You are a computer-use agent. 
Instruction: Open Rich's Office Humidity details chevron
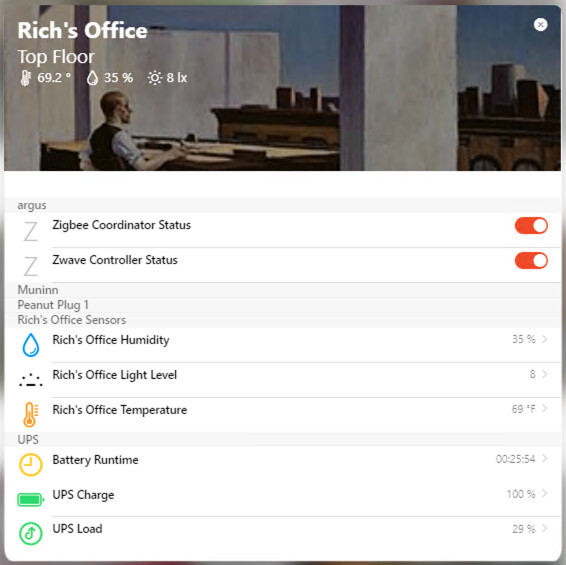[545, 339]
